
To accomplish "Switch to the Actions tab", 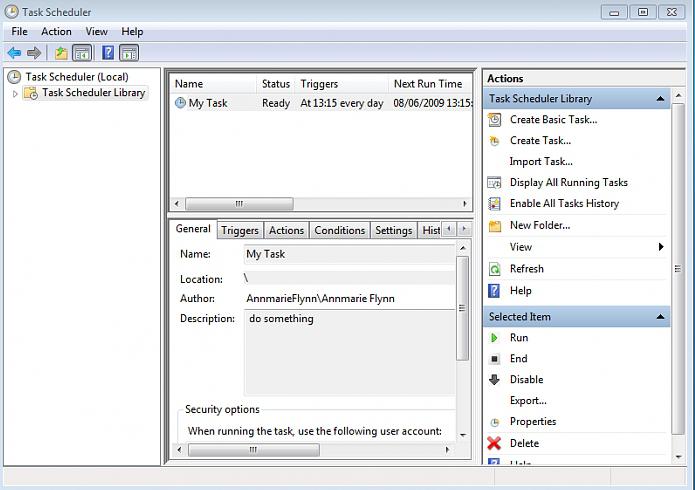I will 286,231.
